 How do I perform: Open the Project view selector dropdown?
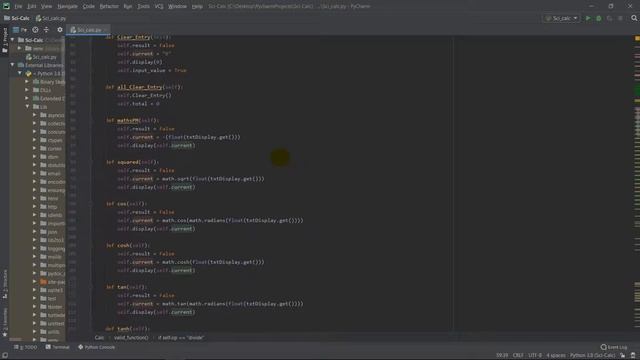20,30
